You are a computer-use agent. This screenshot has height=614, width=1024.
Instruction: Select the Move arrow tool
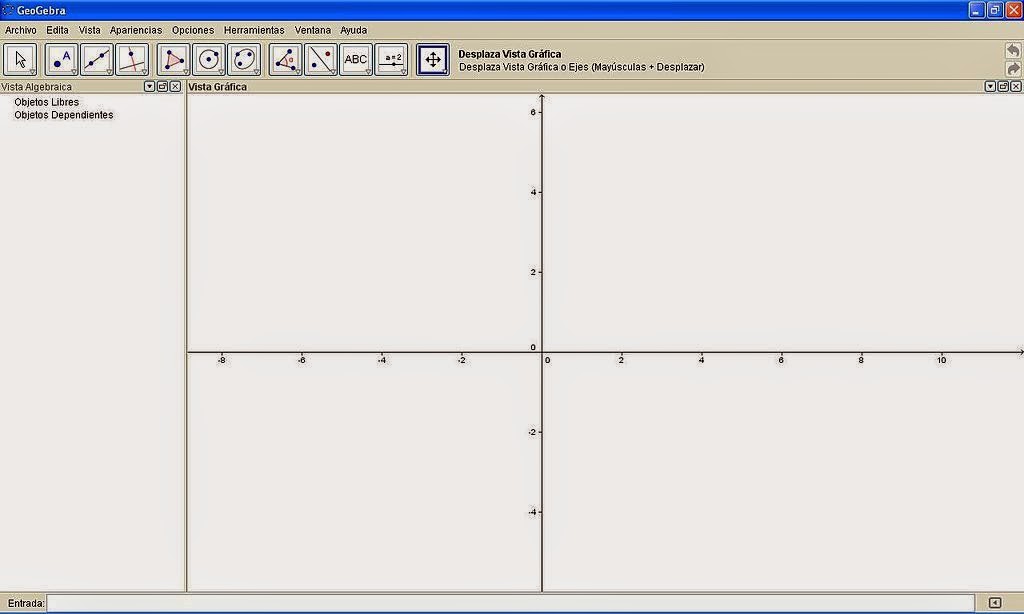tap(20, 60)
